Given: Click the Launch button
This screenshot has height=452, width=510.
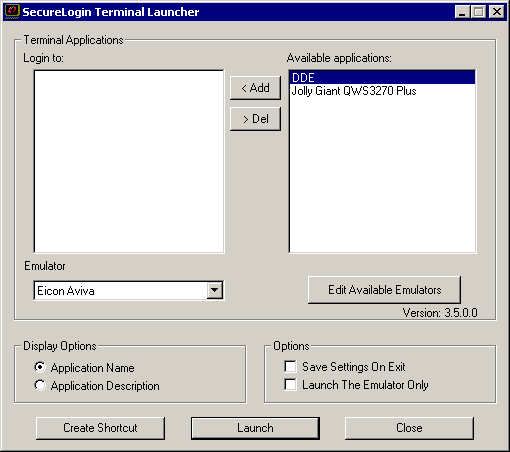Looking at the screenshot, I should (x=255, y=428).
